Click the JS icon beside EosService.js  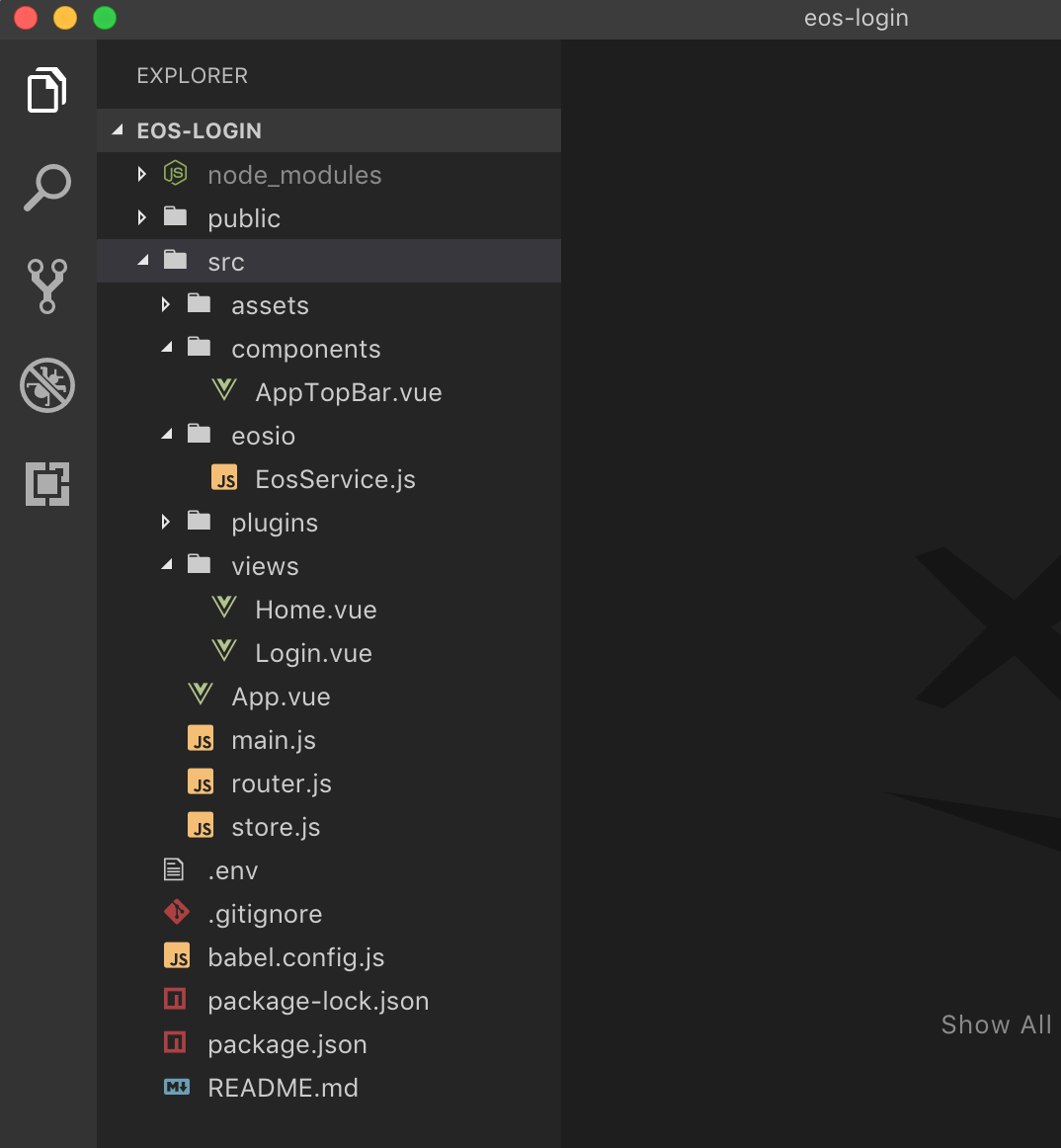(225, 477)
